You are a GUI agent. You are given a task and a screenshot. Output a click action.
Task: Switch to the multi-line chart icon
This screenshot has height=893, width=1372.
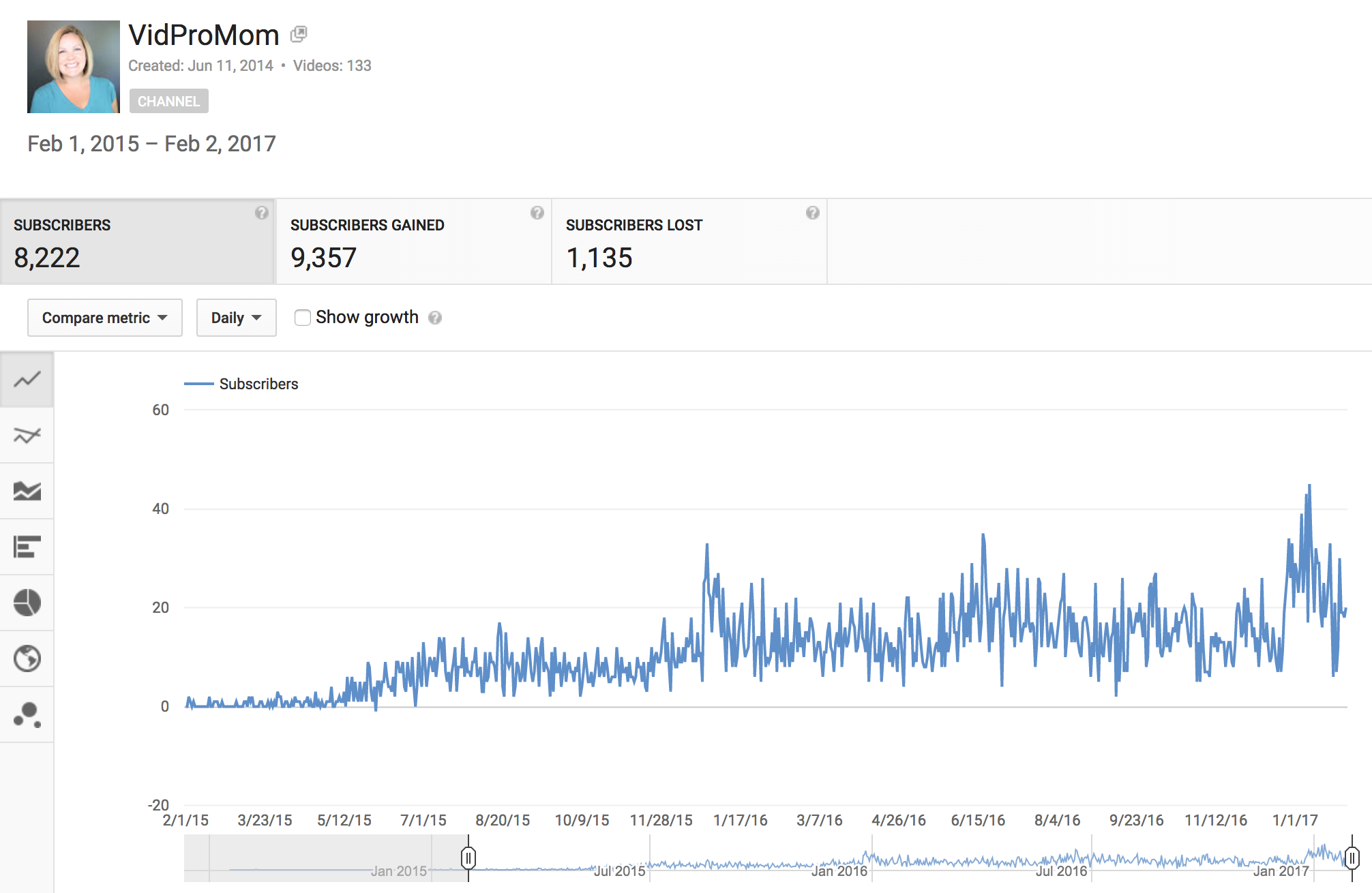27,436
